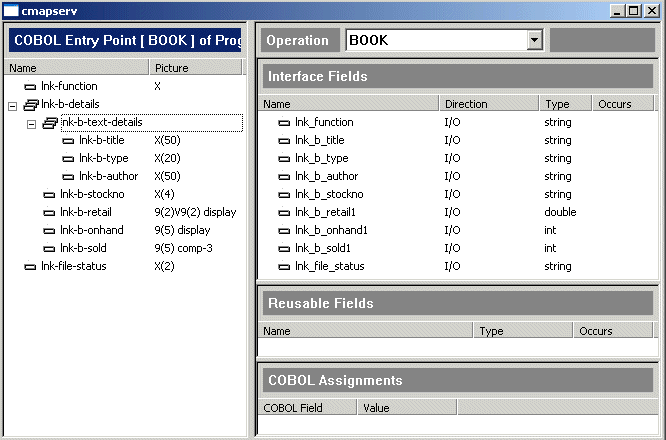This screenshot has width=666, height=440.
Task: Click the Operation combo box text field
Action: pyautogui.click(x=435, y=40)
